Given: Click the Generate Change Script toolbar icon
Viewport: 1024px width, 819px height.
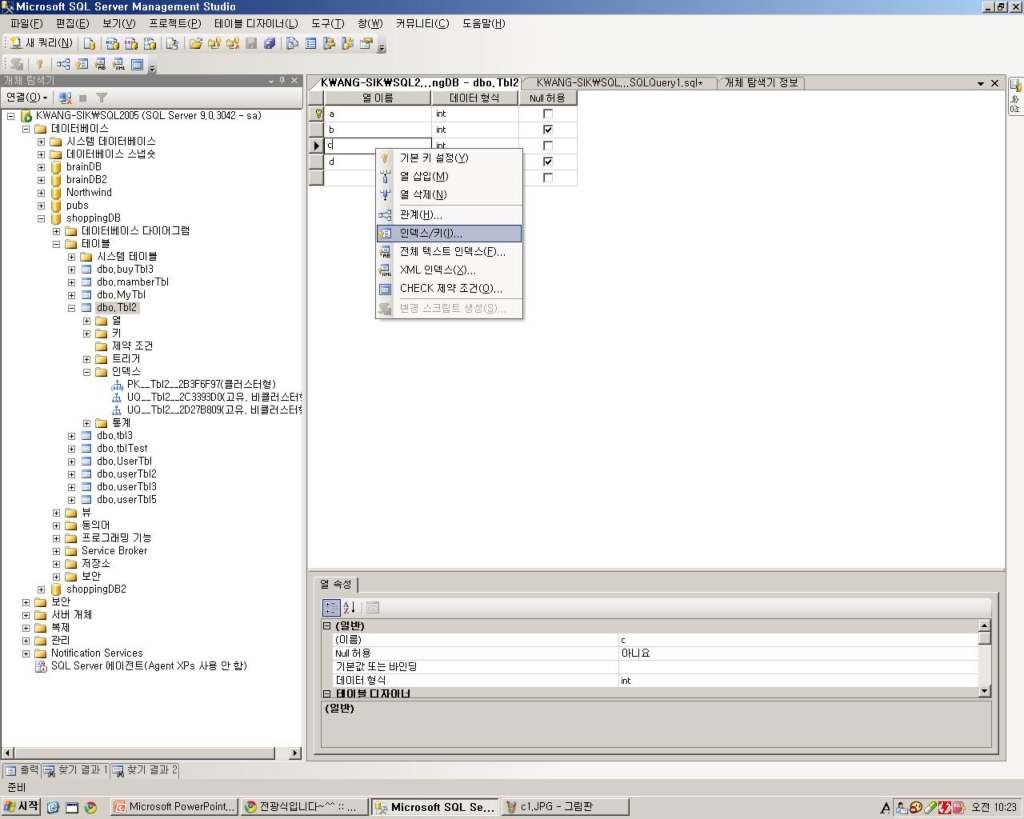Looking at the screenshot, I should pos(16,64).
